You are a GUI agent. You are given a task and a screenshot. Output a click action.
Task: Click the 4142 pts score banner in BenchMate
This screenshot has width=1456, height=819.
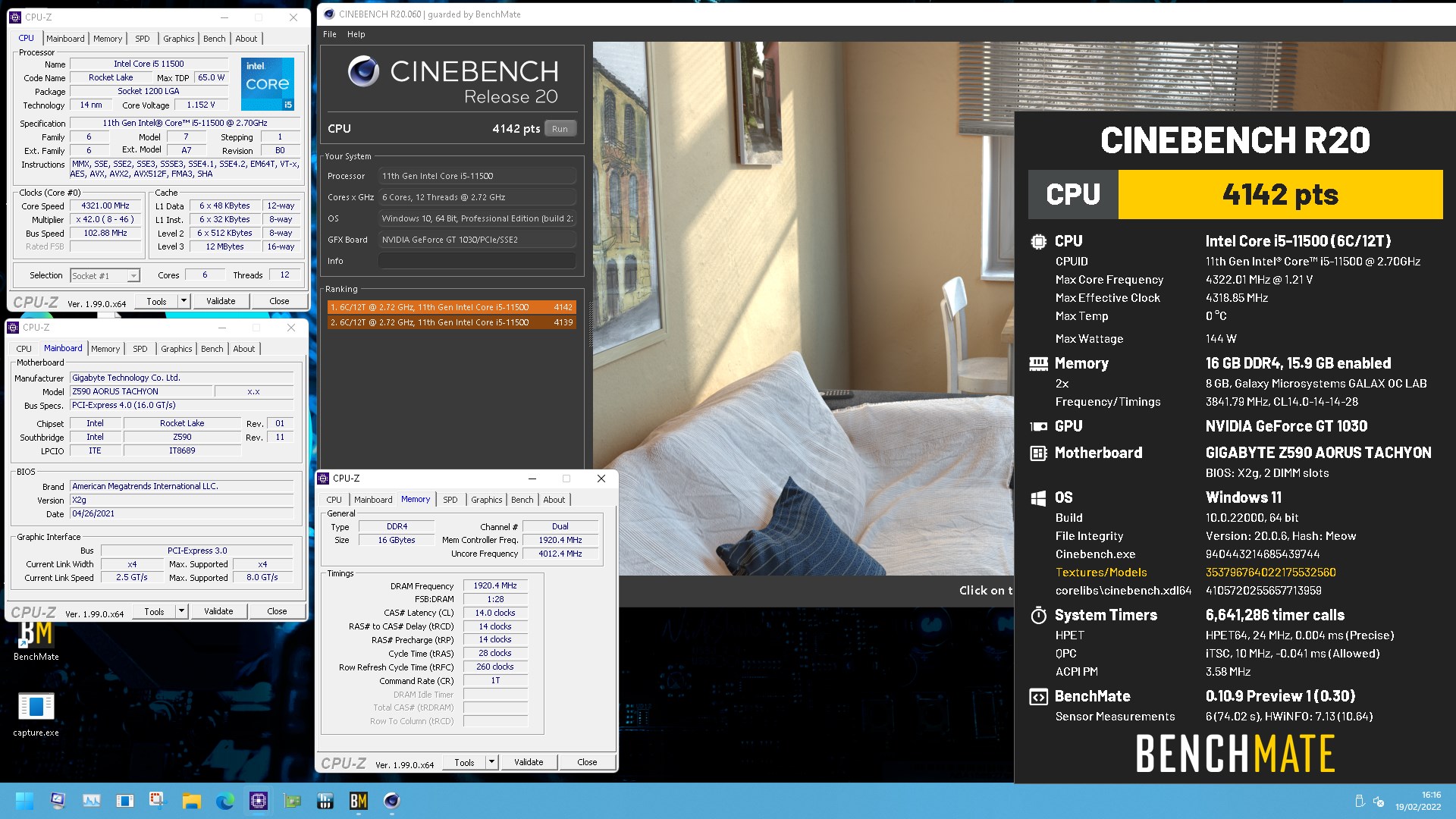[x=1280, y=195]
